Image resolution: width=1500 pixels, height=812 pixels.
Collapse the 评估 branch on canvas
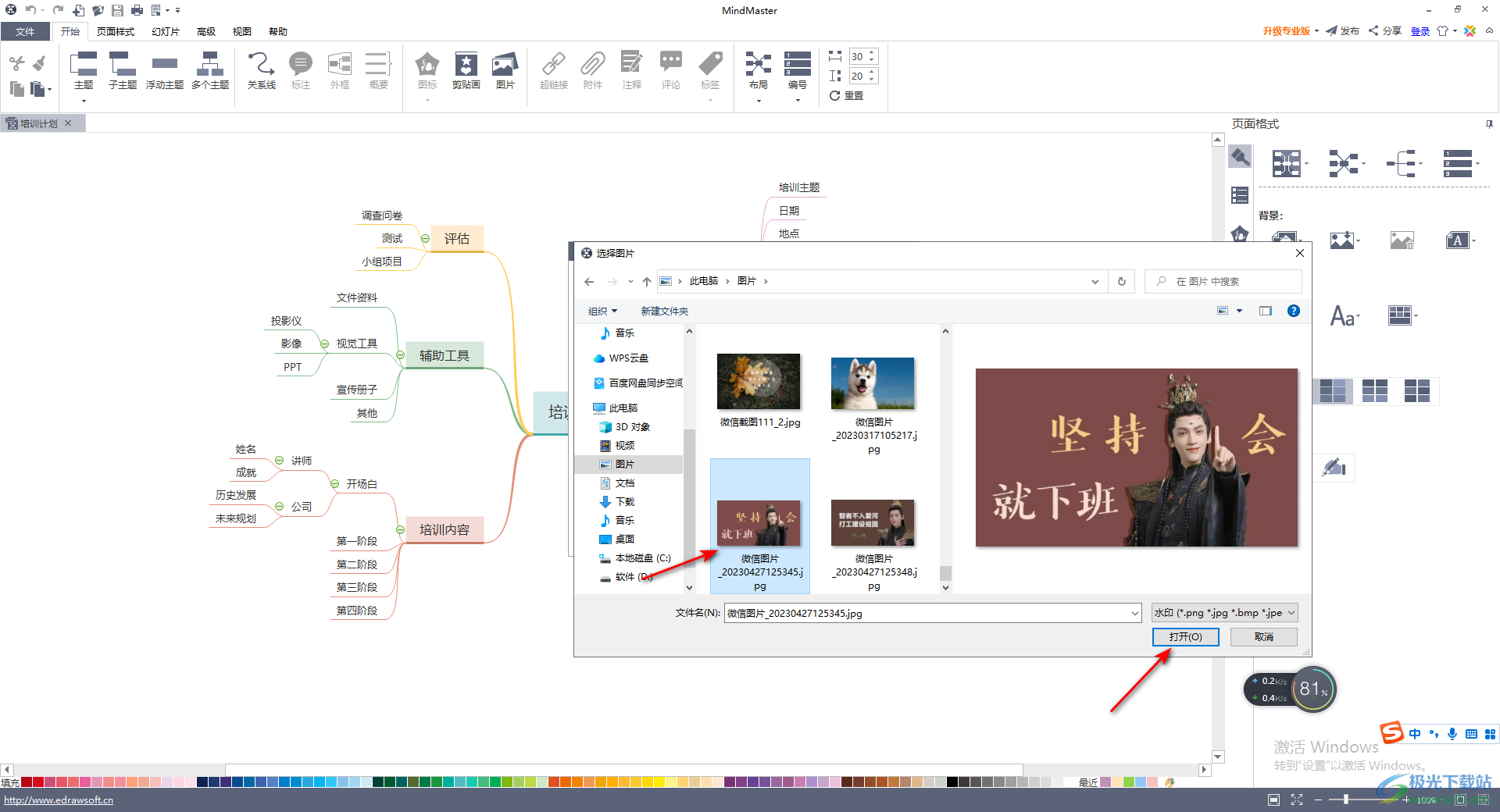coord(425,238)
